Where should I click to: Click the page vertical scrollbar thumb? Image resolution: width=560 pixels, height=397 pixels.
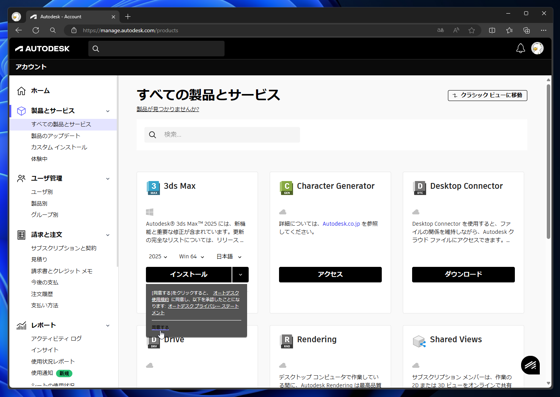[549, 161]
